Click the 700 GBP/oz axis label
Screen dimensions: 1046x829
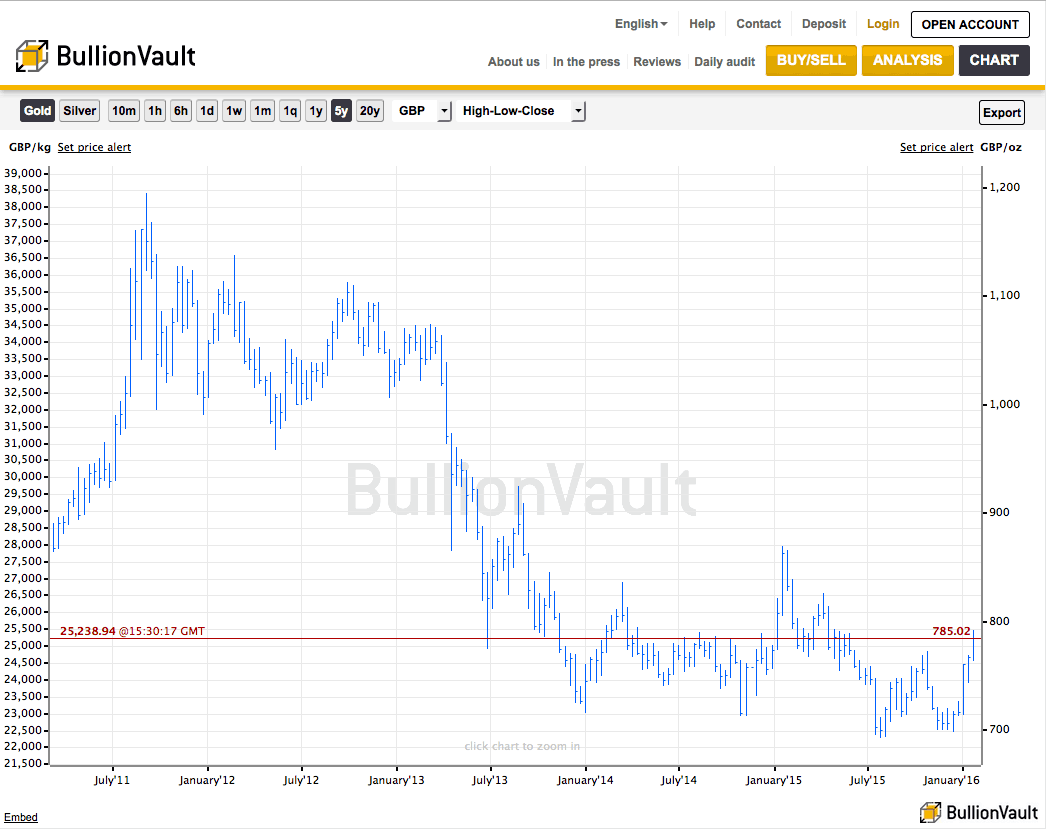(x=999, y=730)
